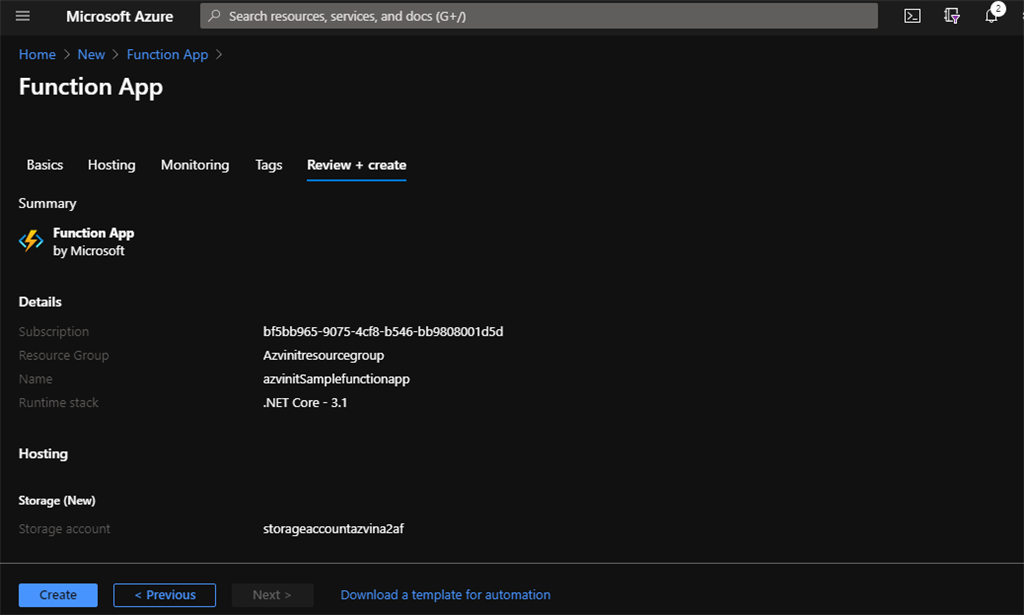Open the directory and subscription filter
1024x615 pixels.
[951, 15]
